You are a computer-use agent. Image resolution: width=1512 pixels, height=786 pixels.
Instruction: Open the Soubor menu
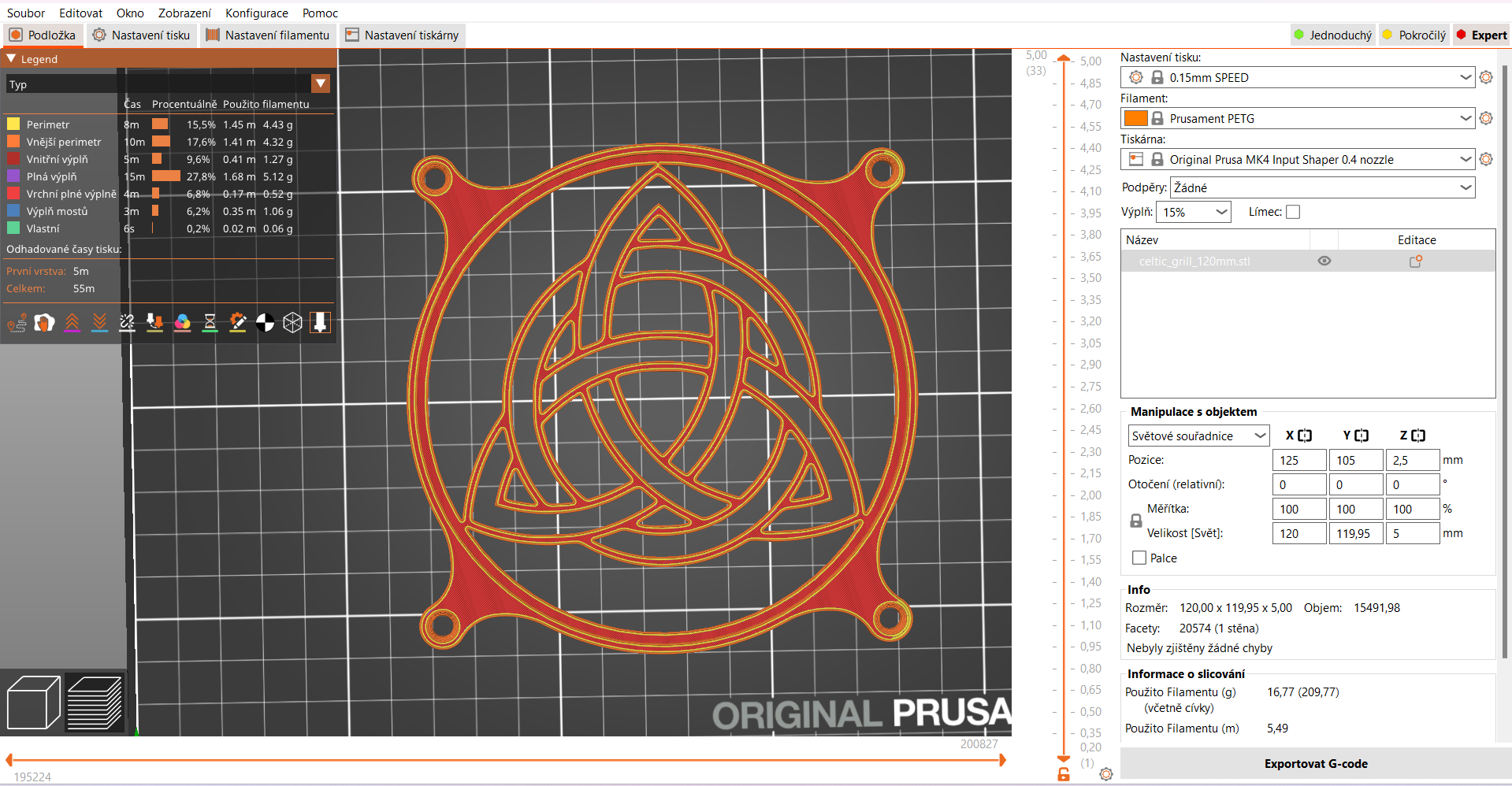click(26, 13)
